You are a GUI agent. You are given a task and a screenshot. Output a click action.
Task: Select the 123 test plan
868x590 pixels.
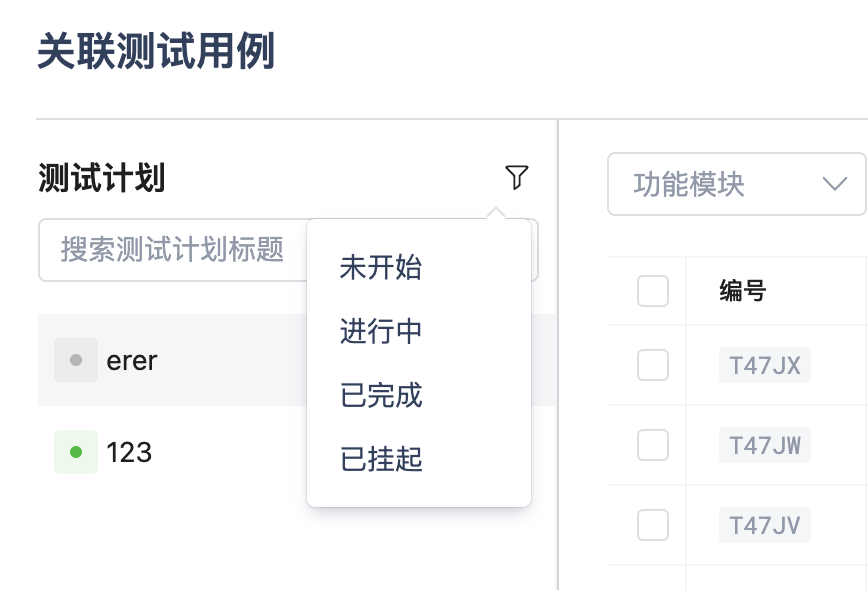(130, 452)
